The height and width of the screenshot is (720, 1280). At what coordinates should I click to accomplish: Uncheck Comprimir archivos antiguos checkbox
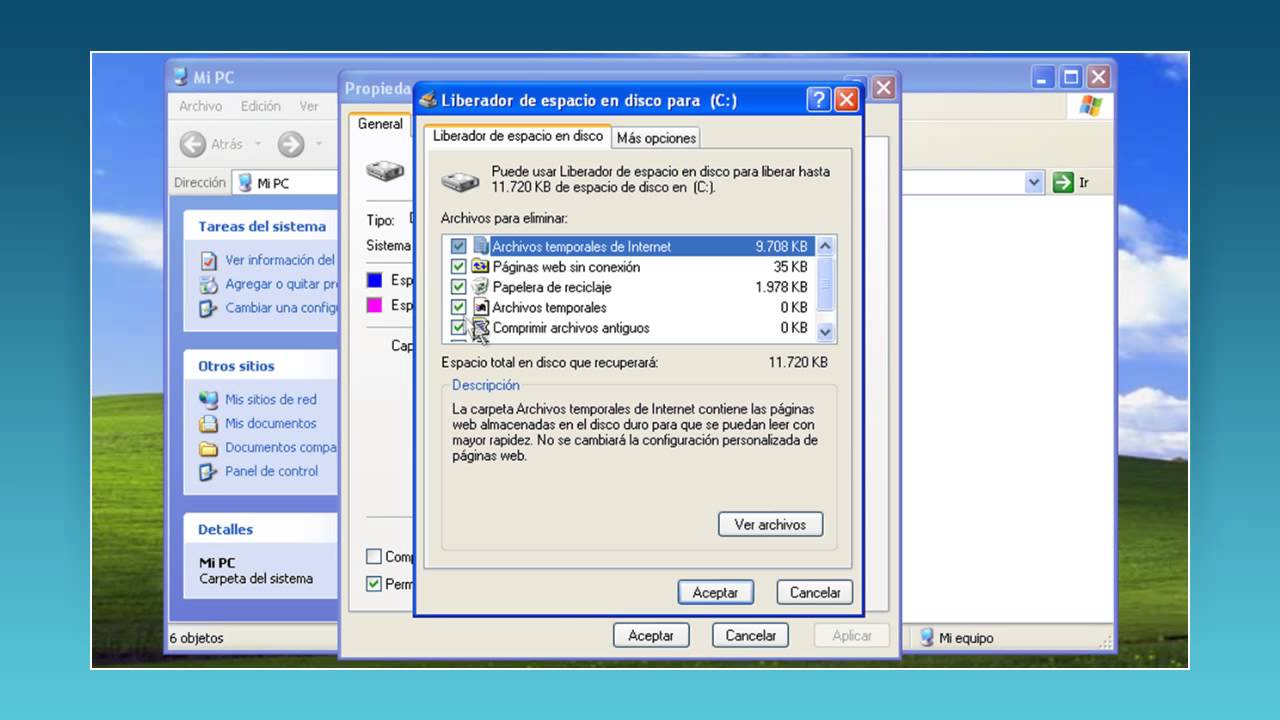(459, 328)
